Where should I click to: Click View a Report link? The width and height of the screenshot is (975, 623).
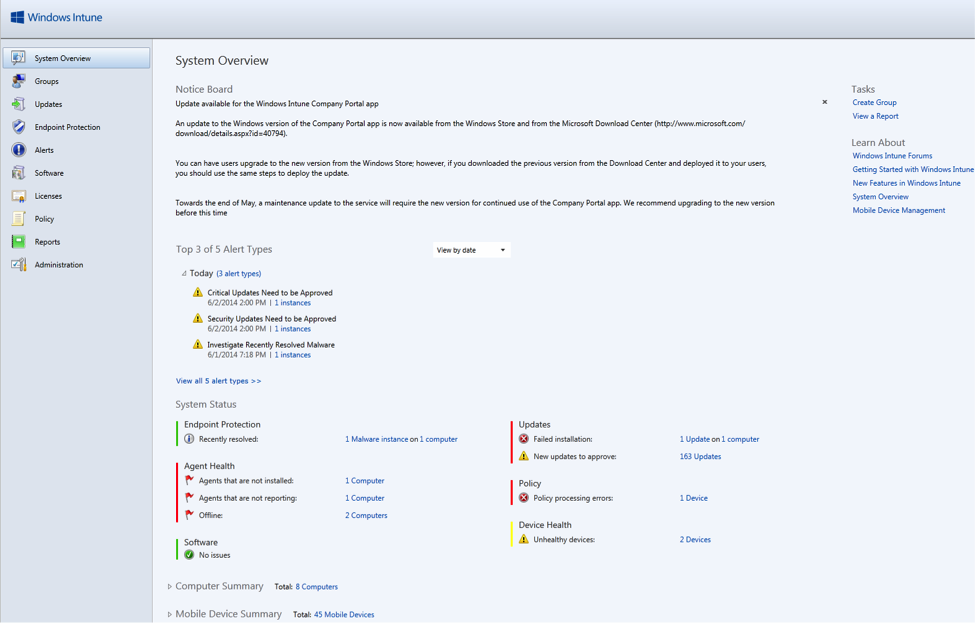pos(876,116)
